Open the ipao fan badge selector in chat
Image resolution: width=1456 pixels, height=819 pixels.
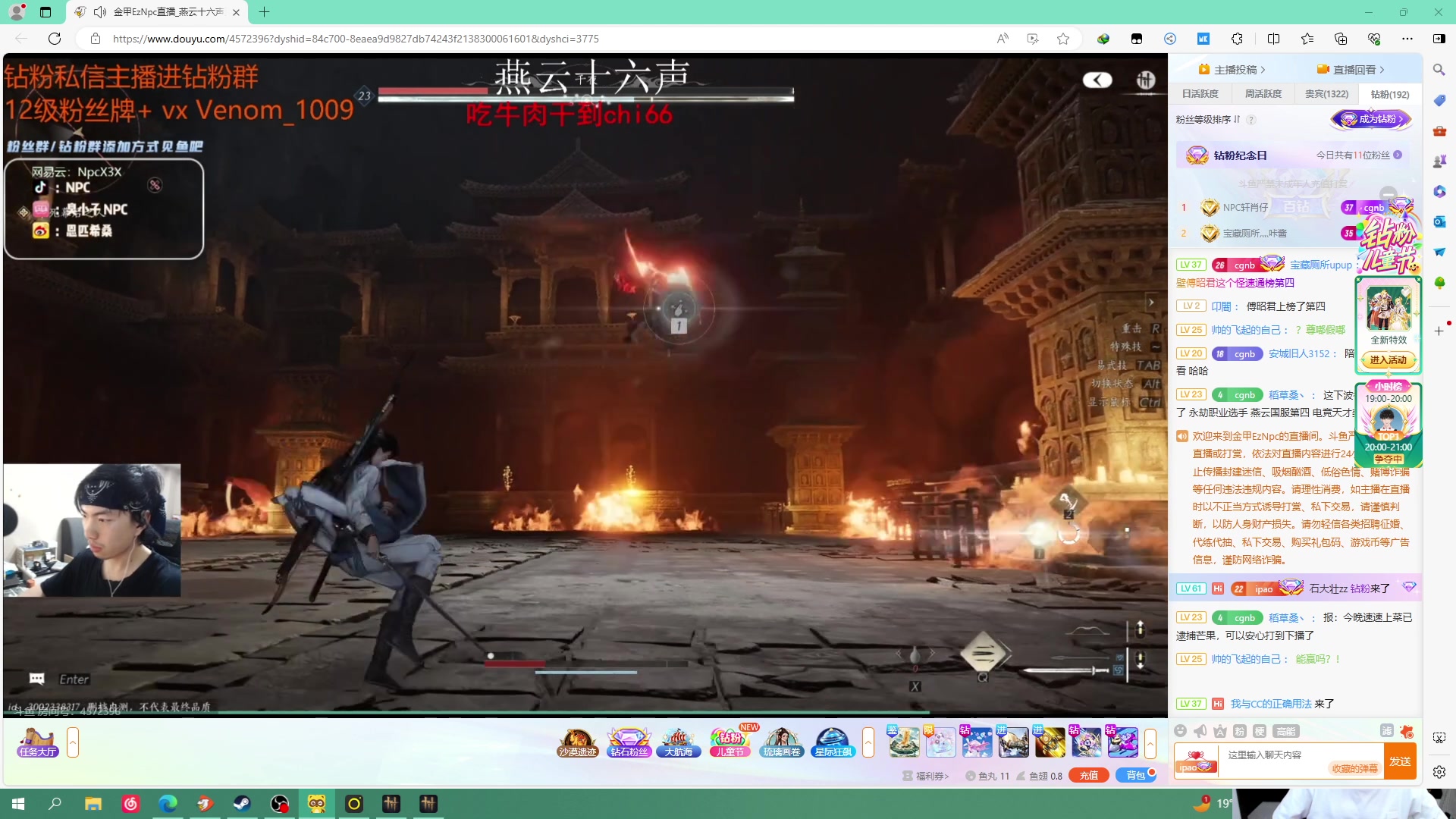click(x=1196, y=762)
